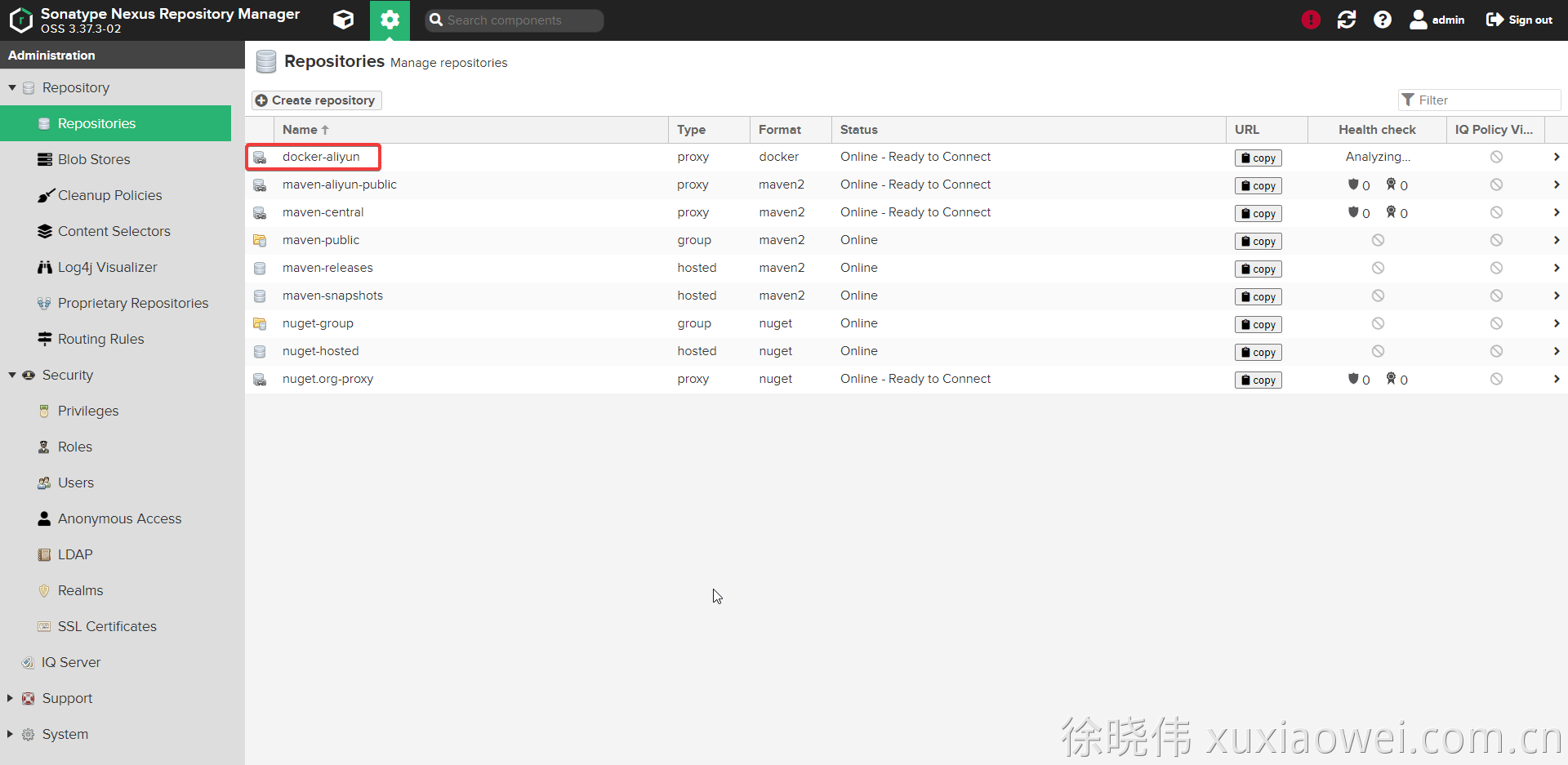Click the Administration gear icon
This screenshot has width=1568, height=765.
(x=390, y=20)
